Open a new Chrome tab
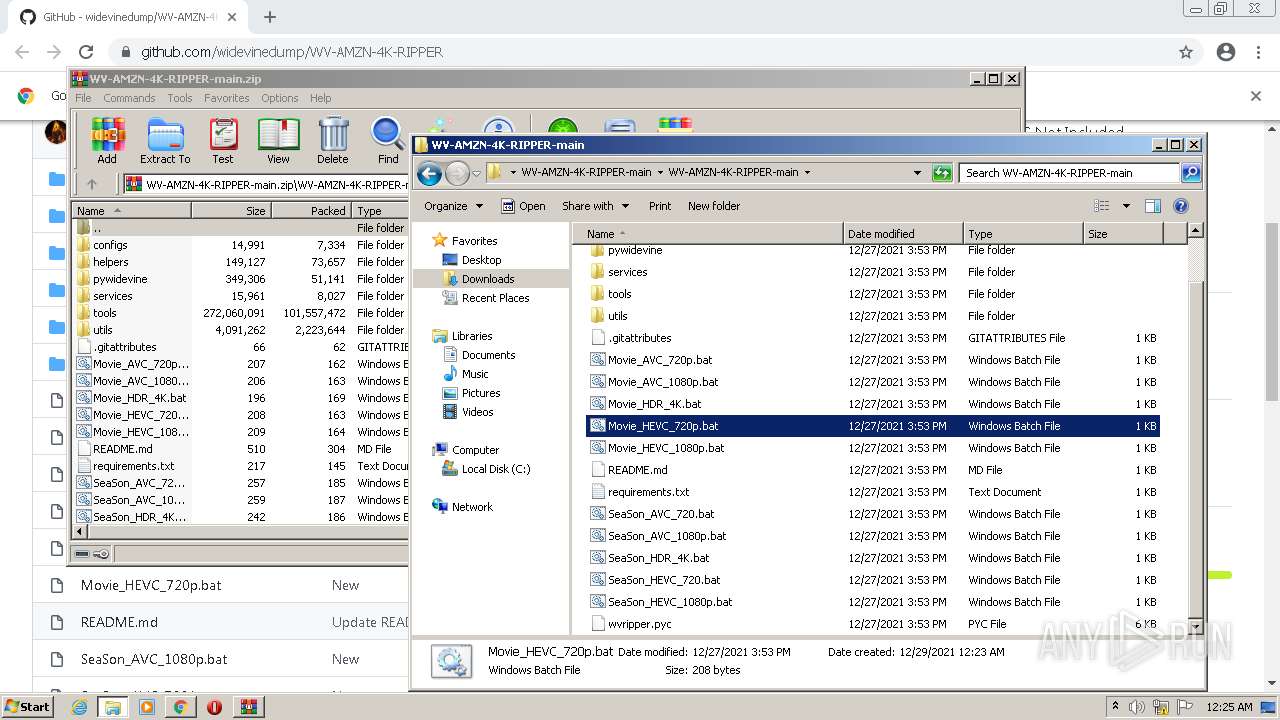 270,17
